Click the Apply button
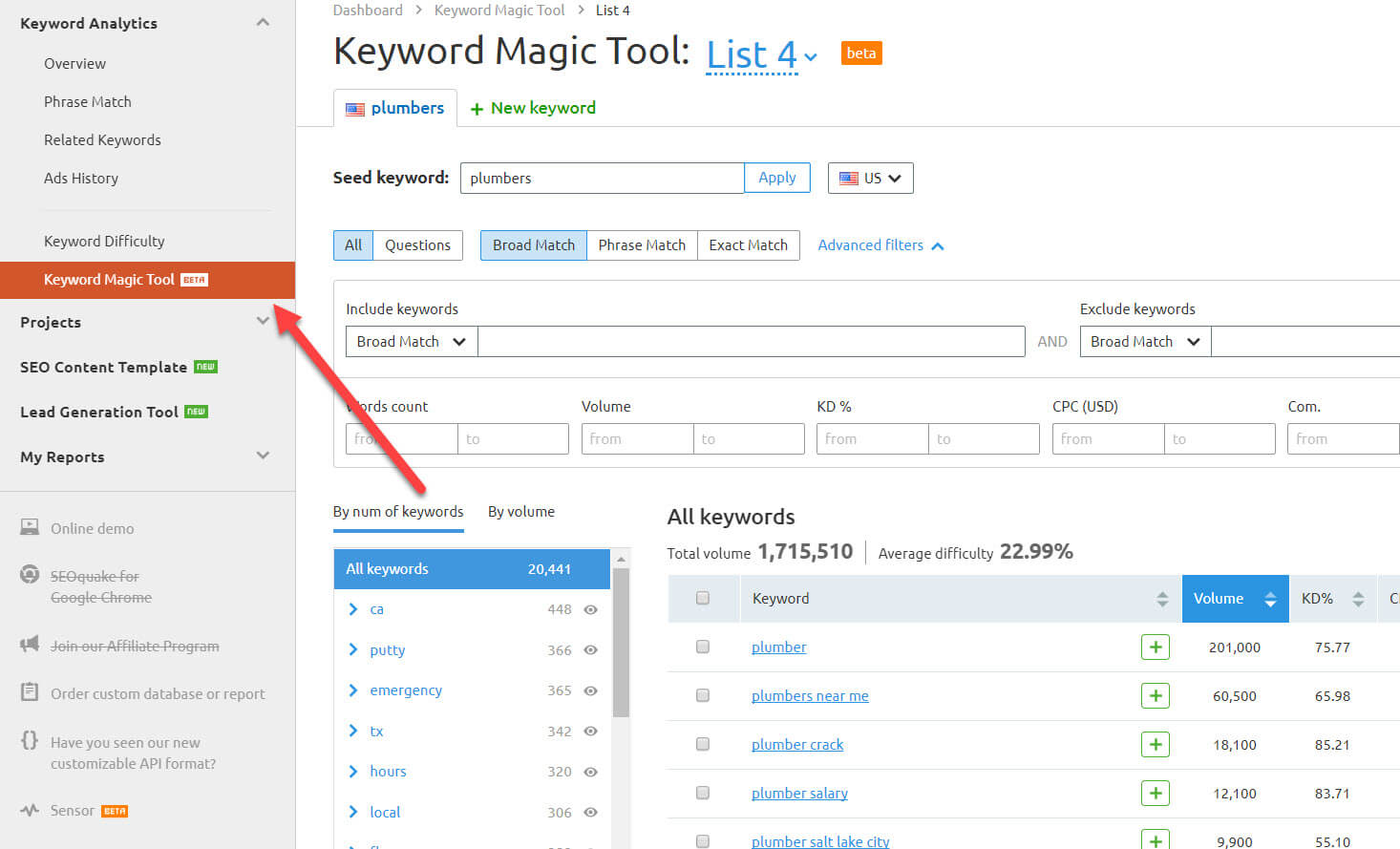Screen dimensions: 1400x849 pyautogui.click(x=777, y=178)
